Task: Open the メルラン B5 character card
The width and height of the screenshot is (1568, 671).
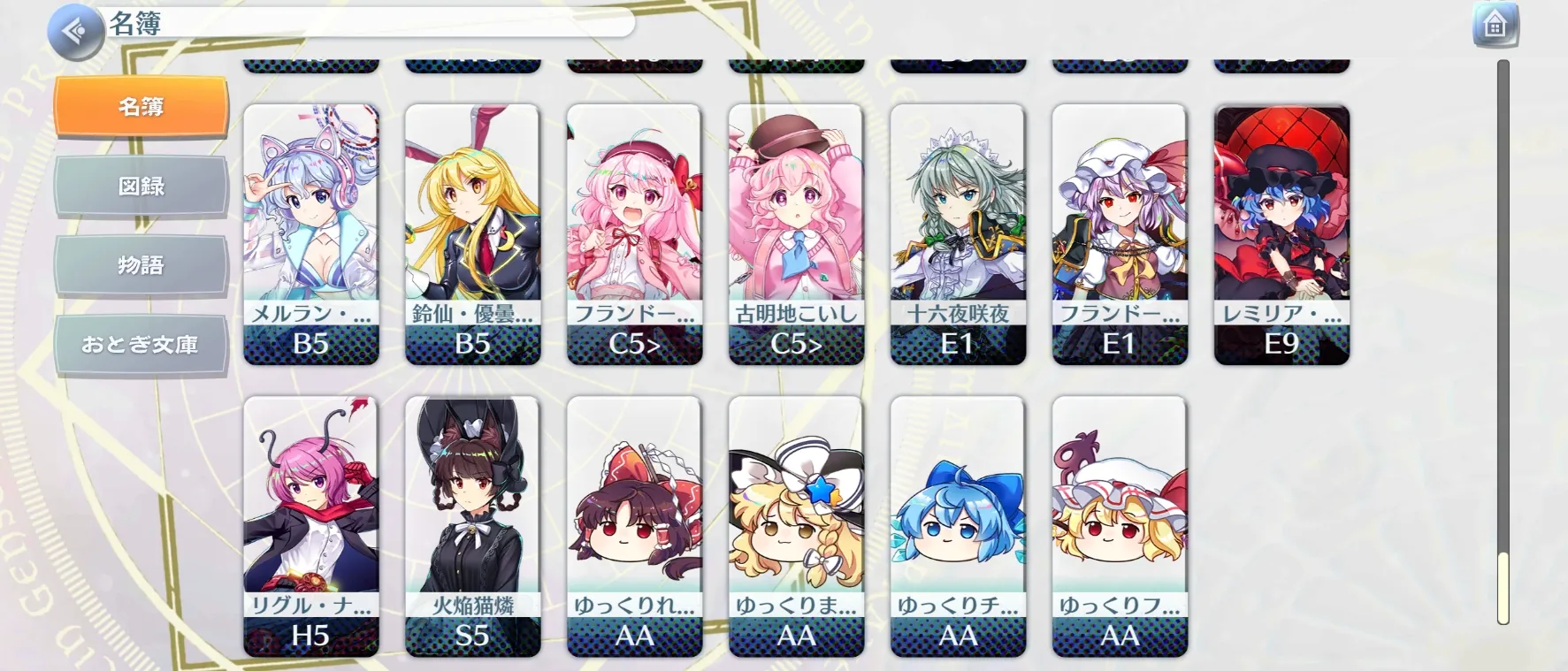Action: pyautogui.click(x=311, y=234)
